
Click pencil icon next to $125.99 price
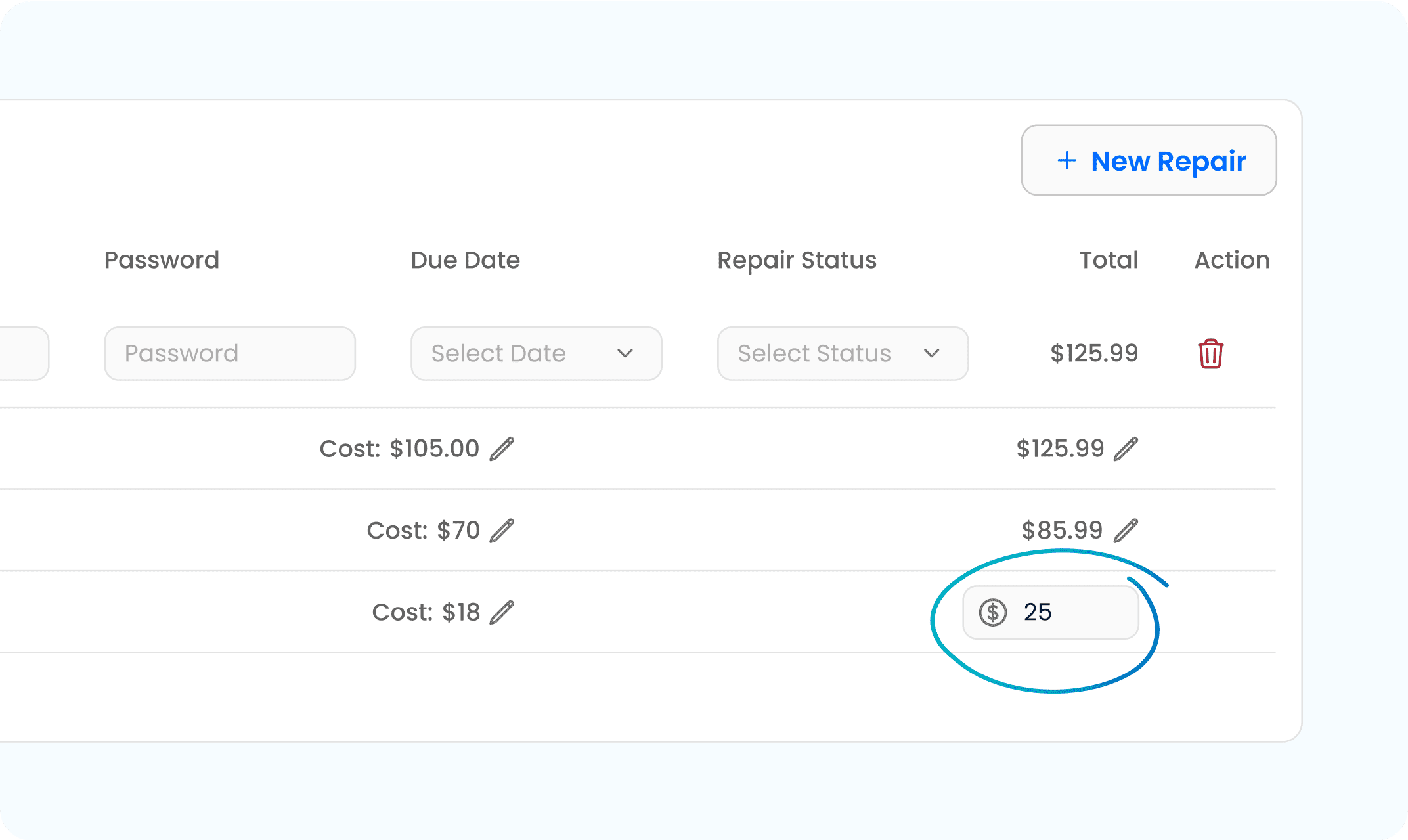1126,449
